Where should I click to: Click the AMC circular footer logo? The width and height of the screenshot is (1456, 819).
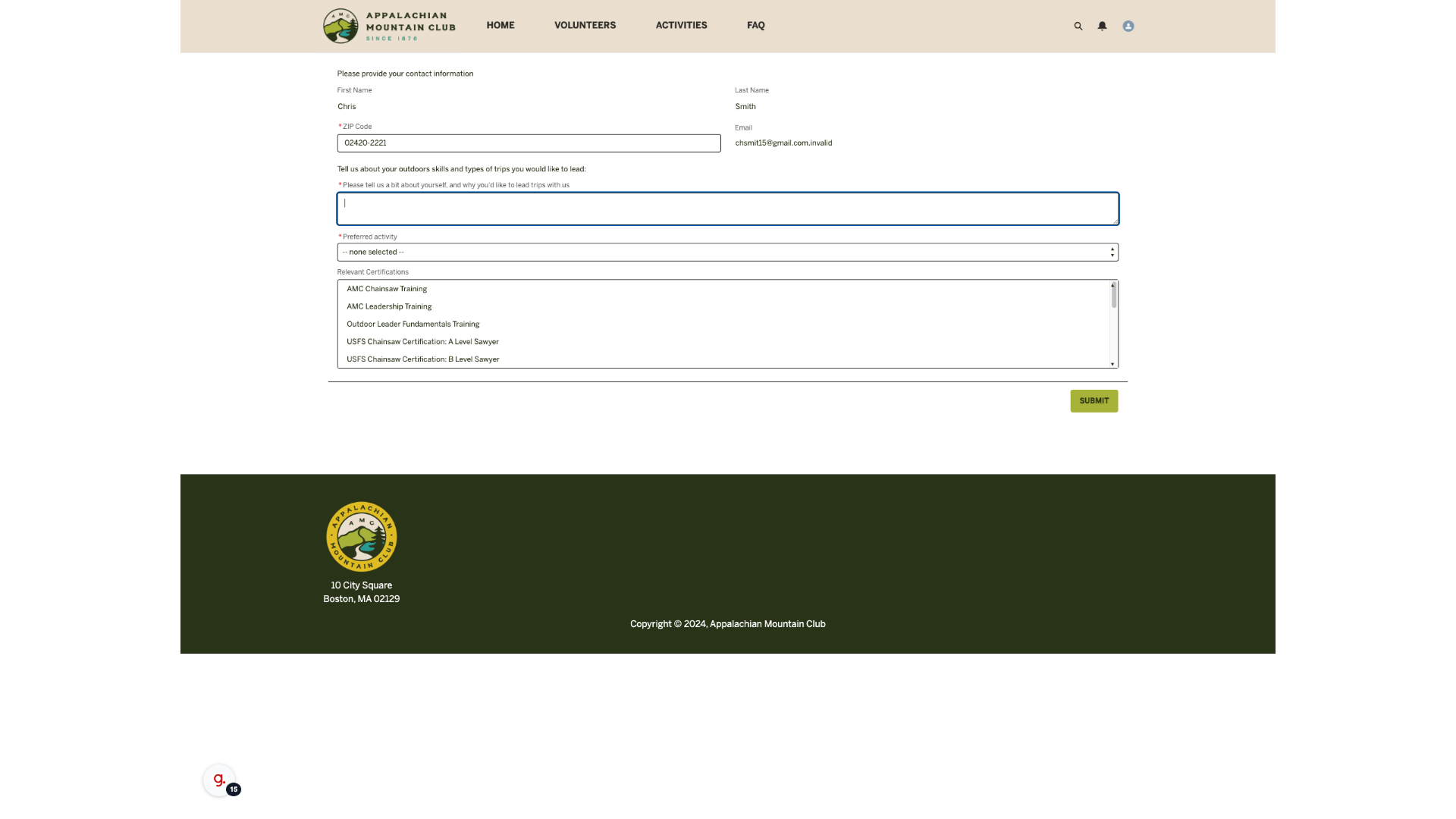click(x=361, y=536)
